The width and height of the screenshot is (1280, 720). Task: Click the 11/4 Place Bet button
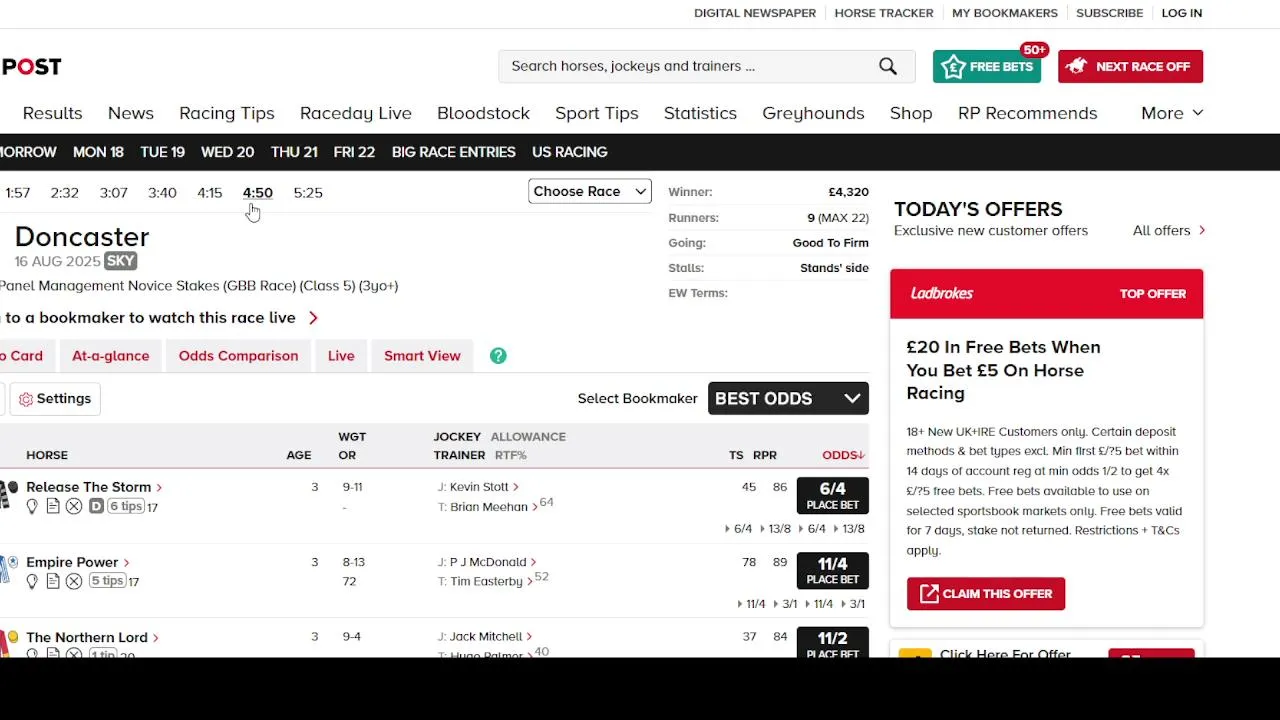click(832, 571)
